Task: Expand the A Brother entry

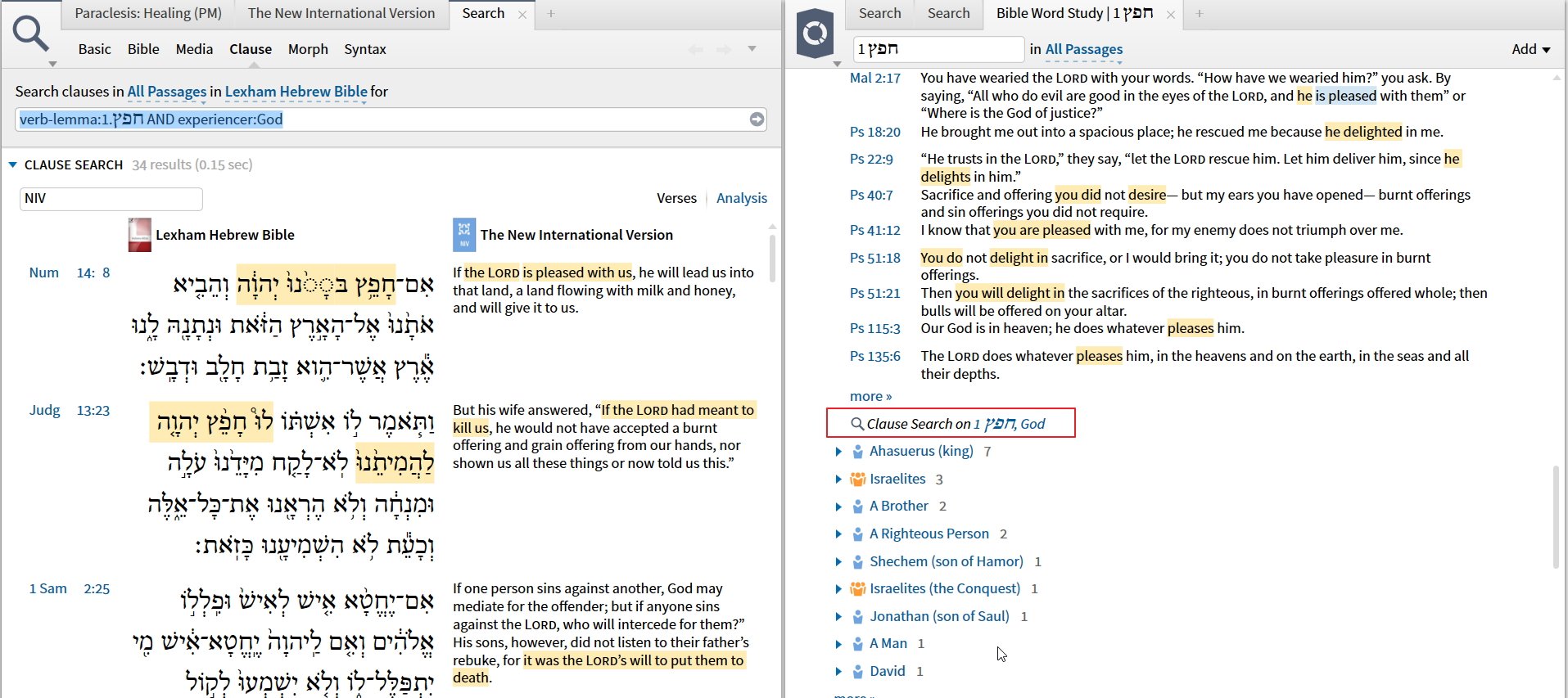Action: (838, 507)
